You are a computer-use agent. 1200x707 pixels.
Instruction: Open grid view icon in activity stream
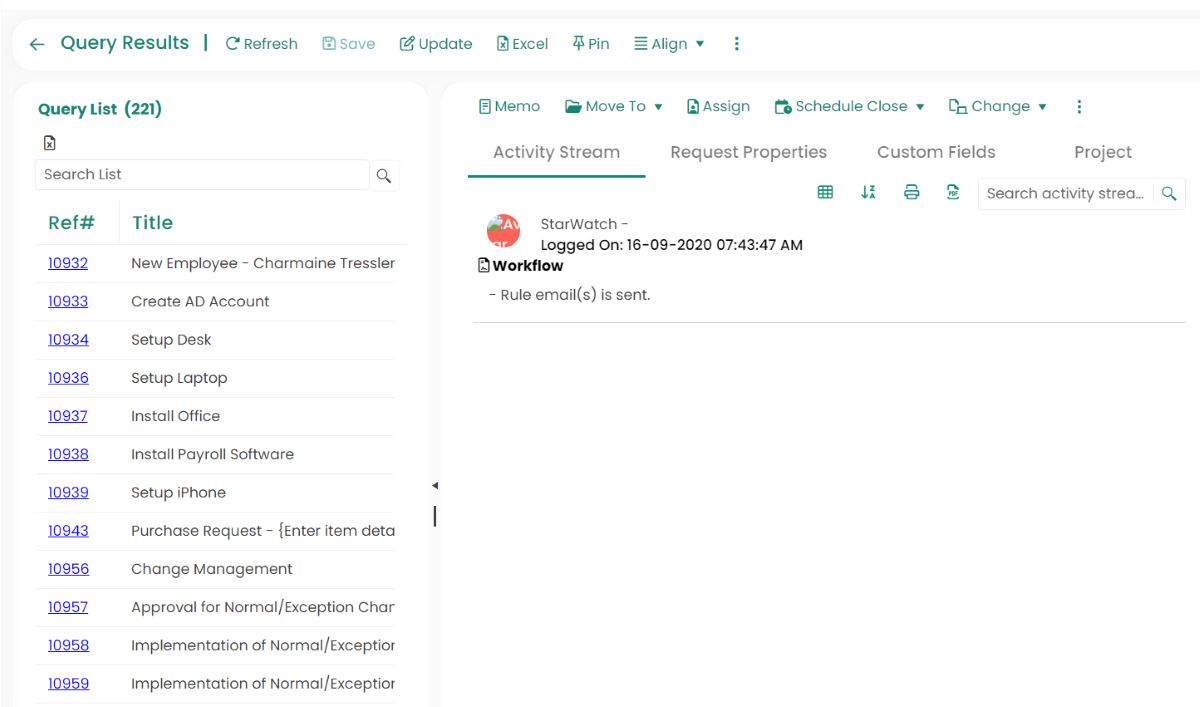(x=825, y=193)
